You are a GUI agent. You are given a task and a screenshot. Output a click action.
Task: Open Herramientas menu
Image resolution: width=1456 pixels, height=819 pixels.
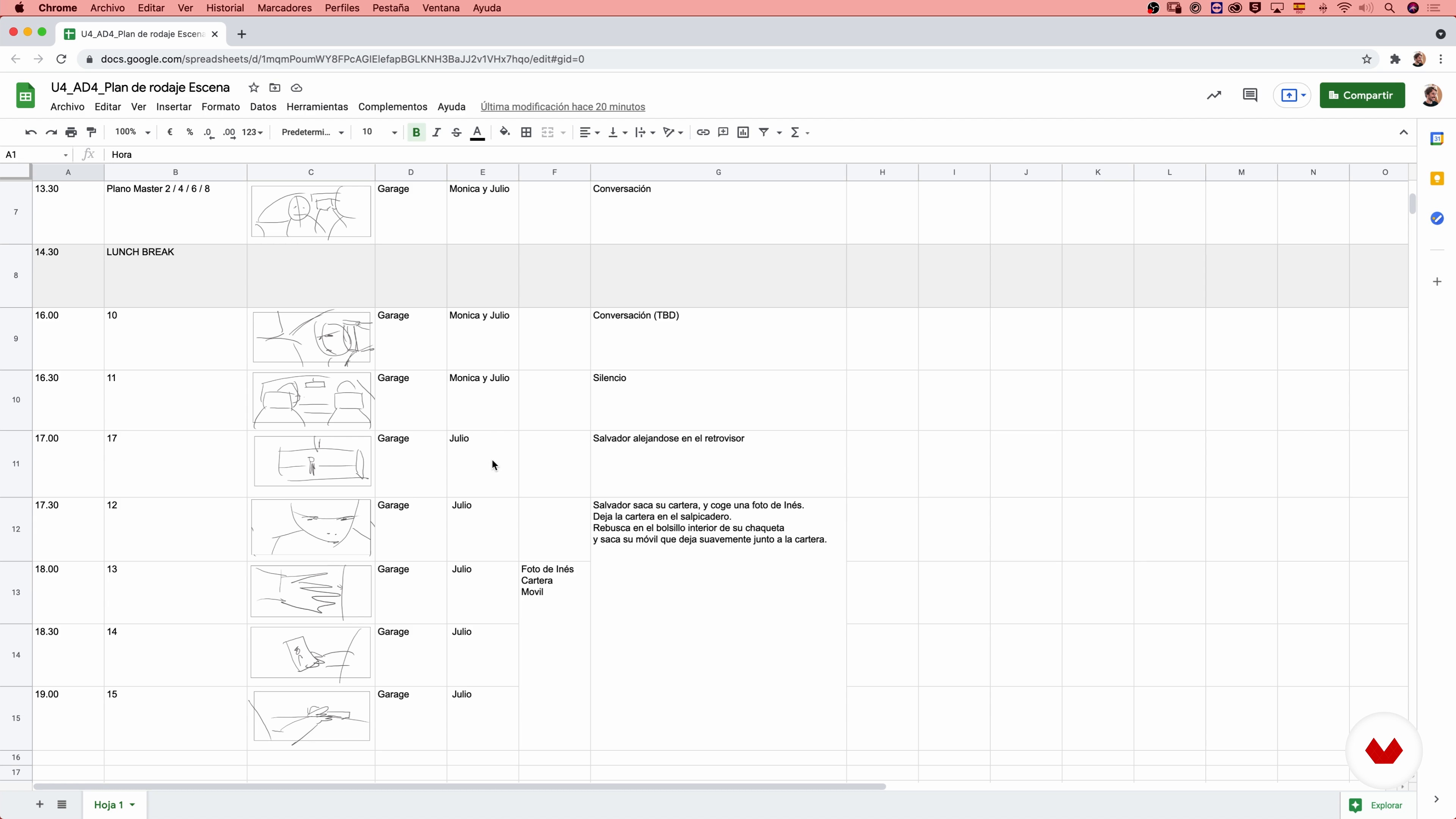tap(317, 107)
